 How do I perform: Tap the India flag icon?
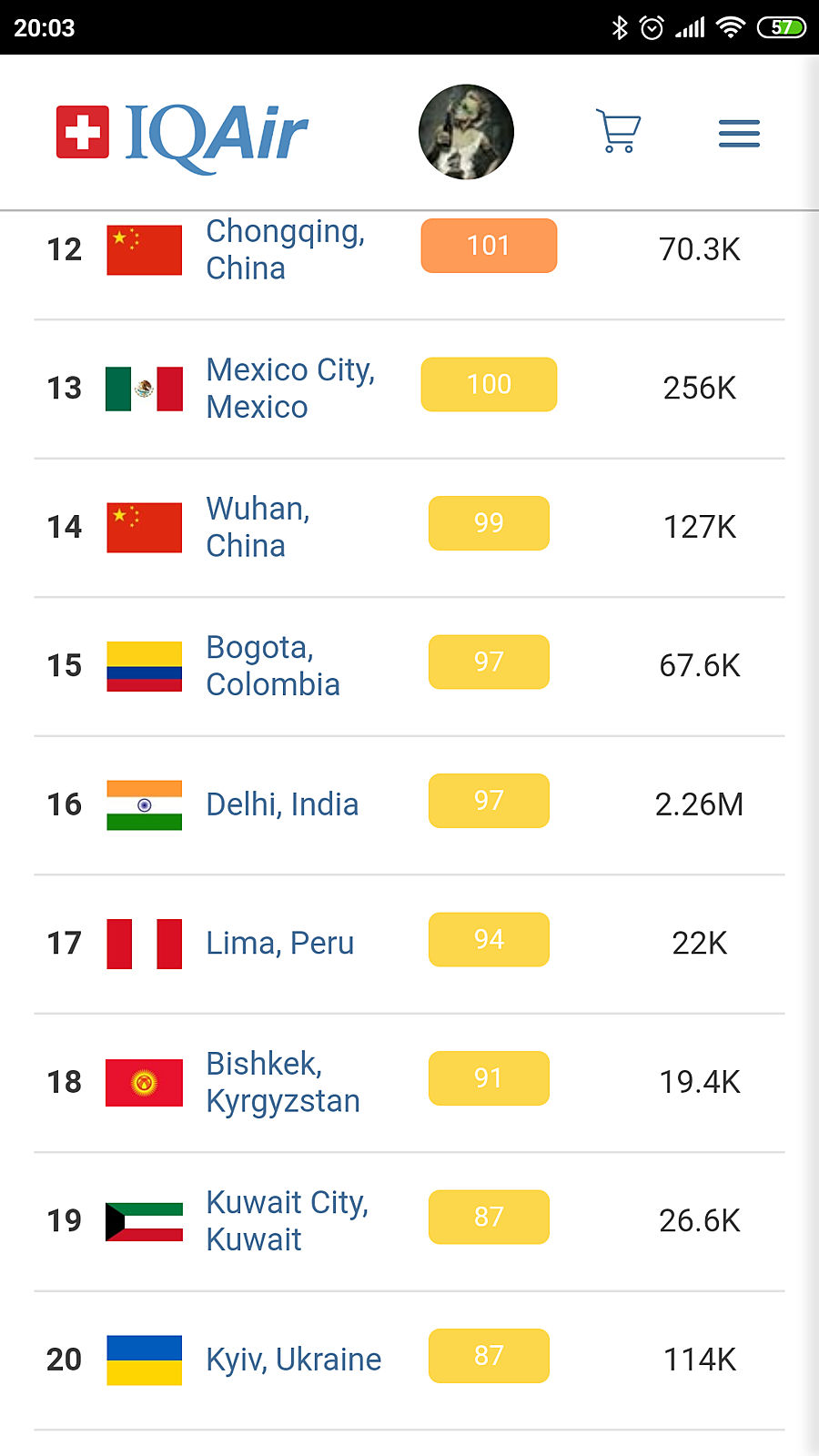(144, 804)
